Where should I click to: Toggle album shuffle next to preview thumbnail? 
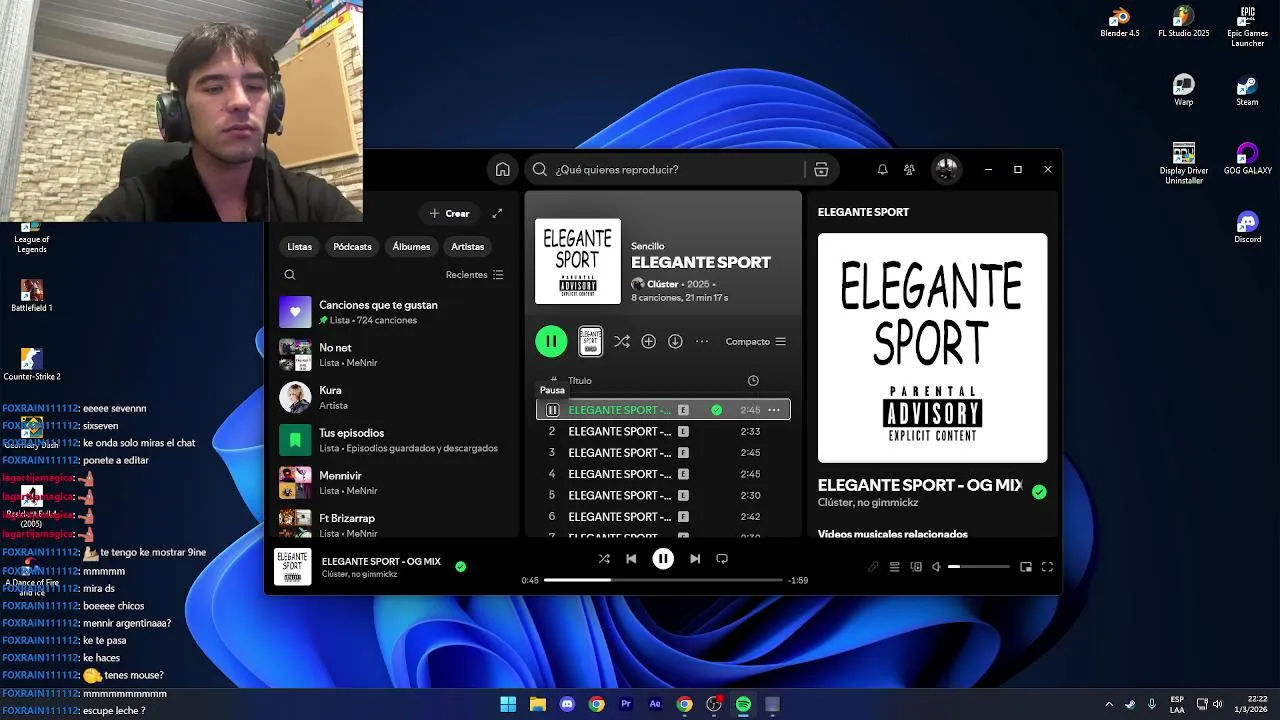point(622,342)
